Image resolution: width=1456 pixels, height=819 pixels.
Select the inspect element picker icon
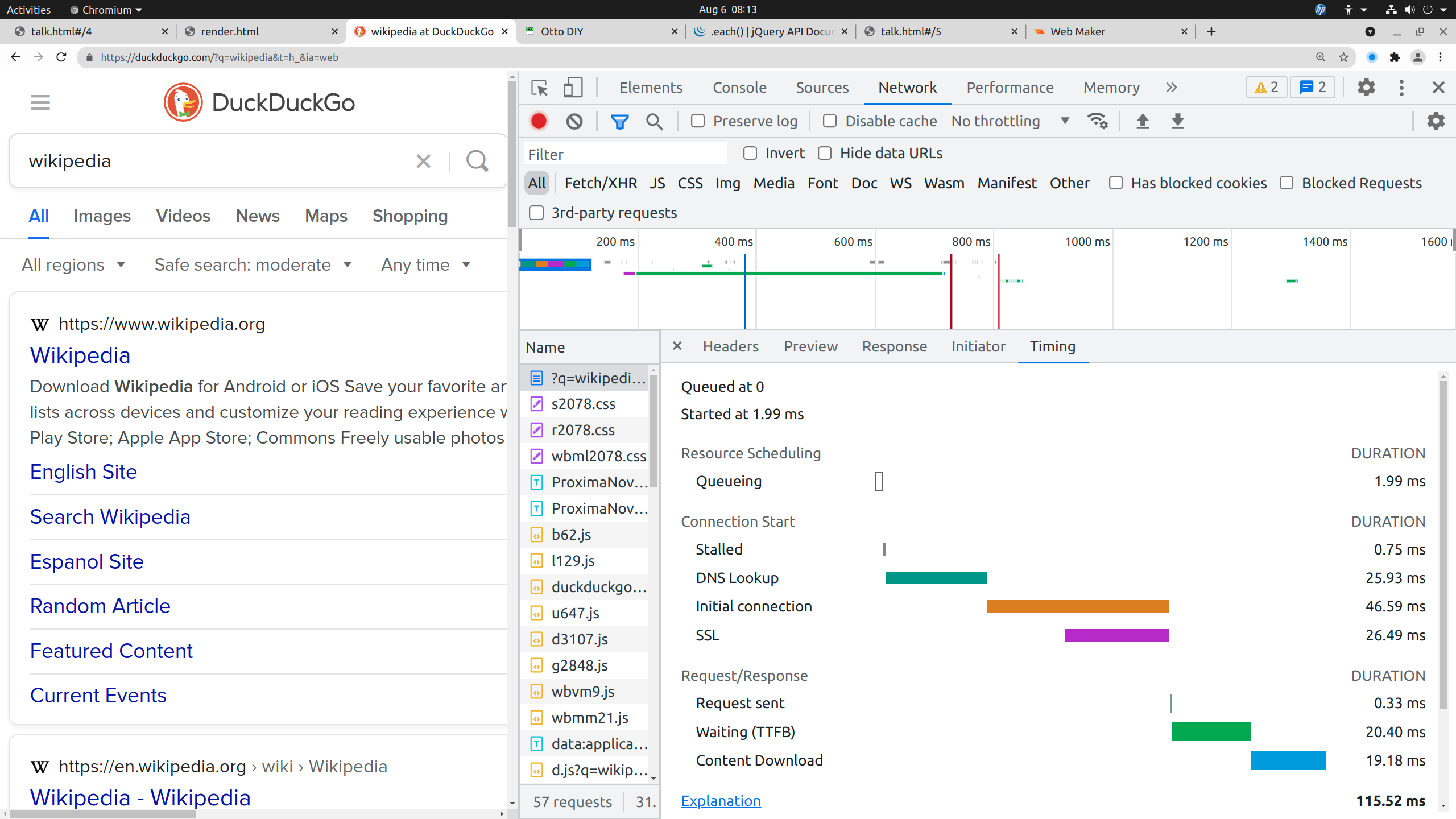coord(539,88)
